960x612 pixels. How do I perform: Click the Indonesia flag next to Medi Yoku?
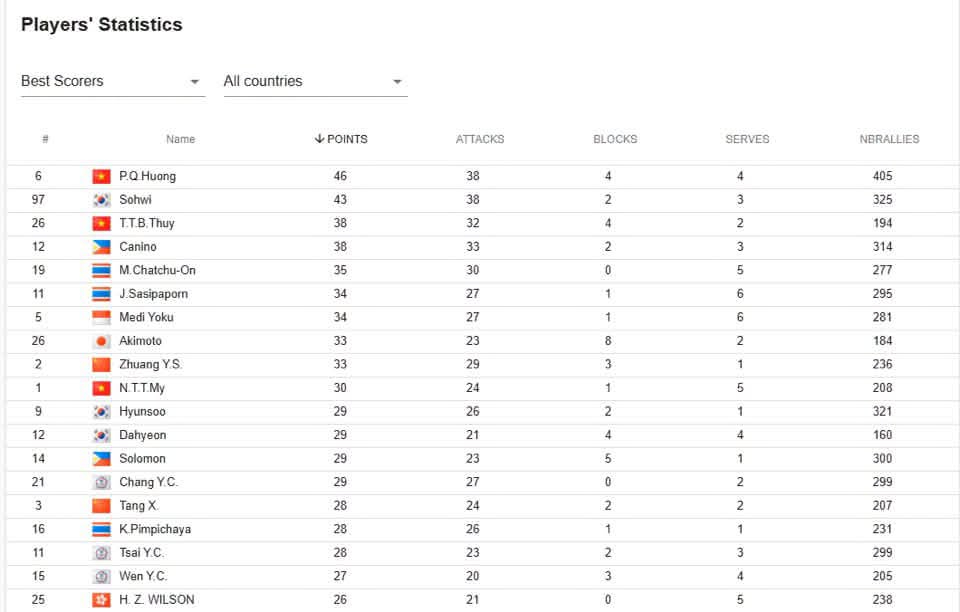coord(101,318)
